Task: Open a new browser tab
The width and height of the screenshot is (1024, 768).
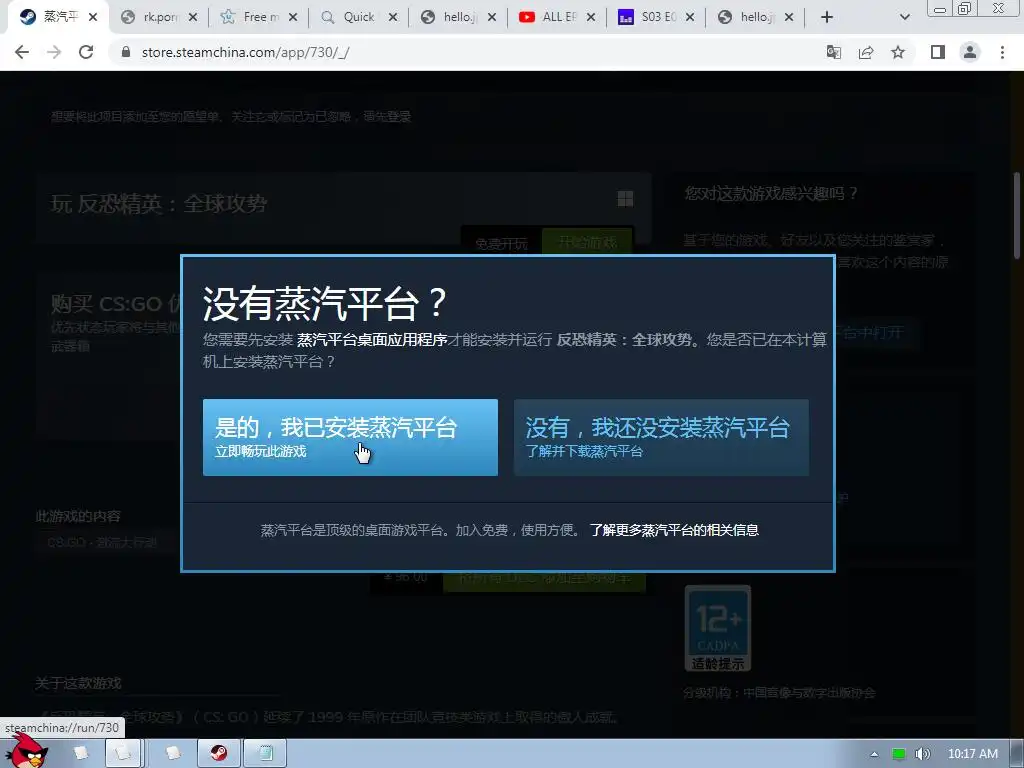Action: click(827, 17)
